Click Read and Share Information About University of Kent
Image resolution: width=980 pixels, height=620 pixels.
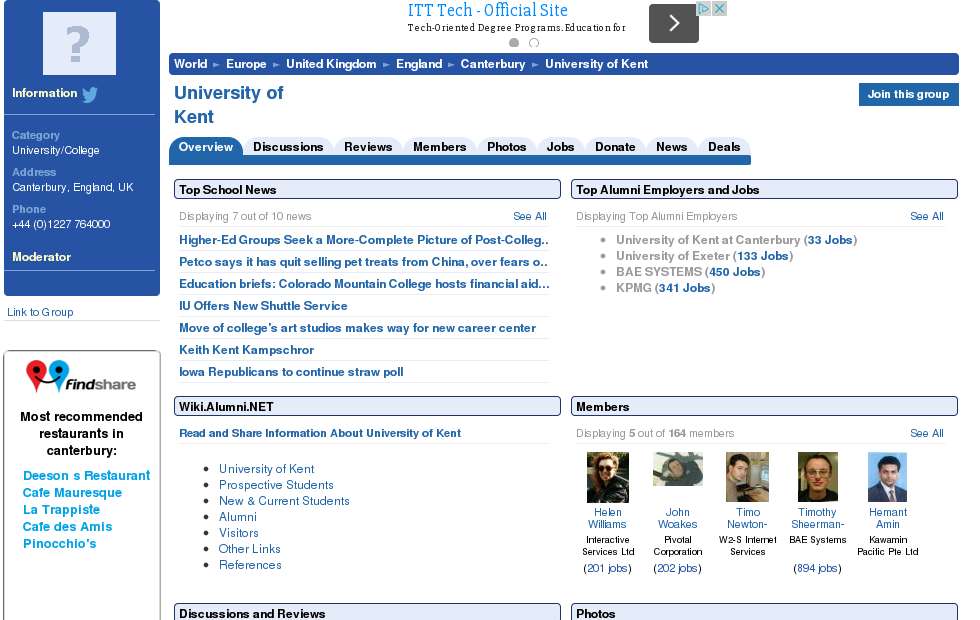320,433
